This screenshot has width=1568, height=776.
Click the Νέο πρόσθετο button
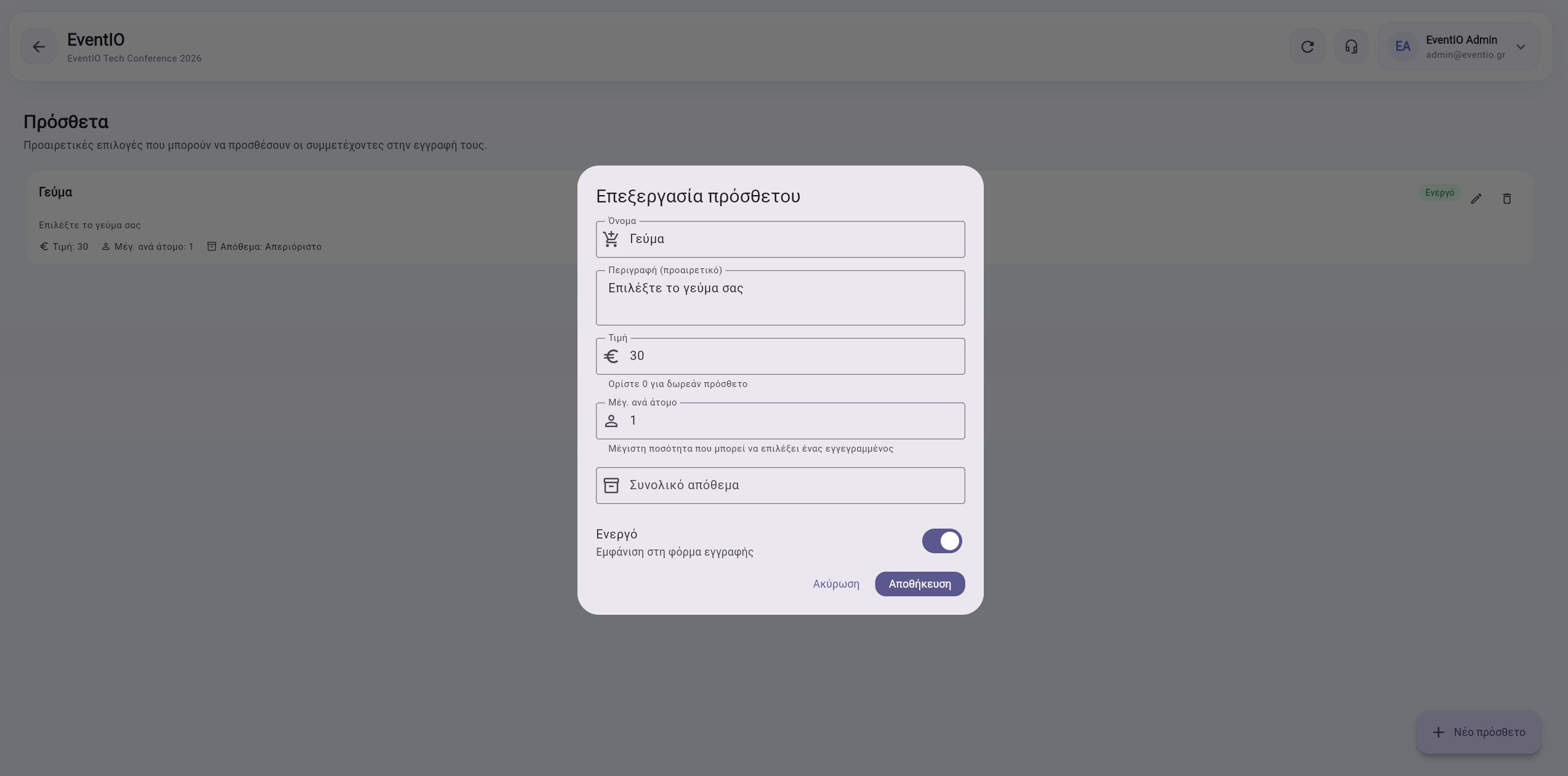tap(1479, 732)
